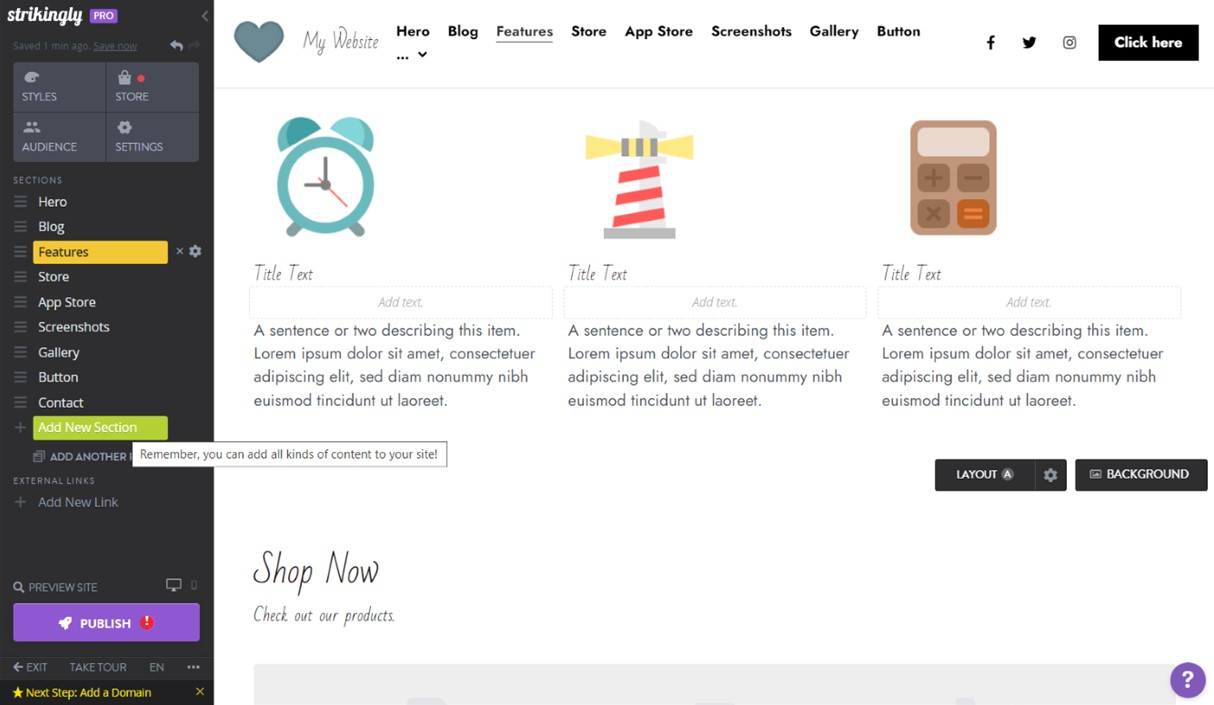This screenshot has height=705, width=1214.
Task: Switch to desktop preview icon
Action: pos(174,585)
